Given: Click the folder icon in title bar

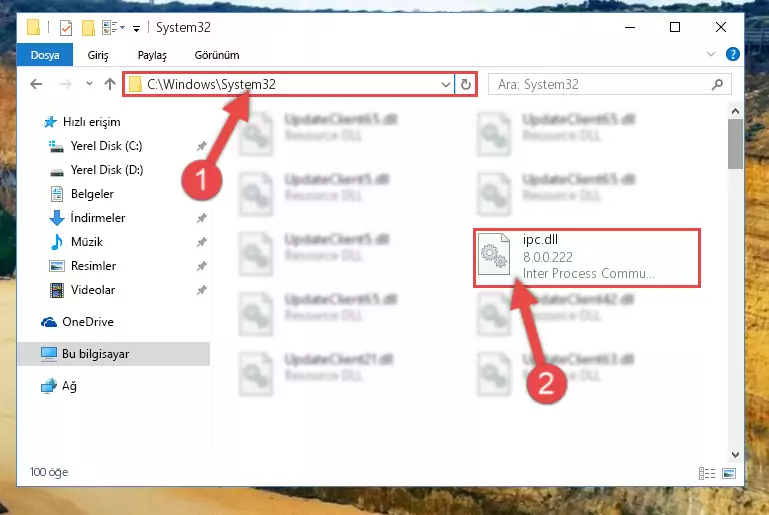Looking at the screenshot, I should pos(33,27).
